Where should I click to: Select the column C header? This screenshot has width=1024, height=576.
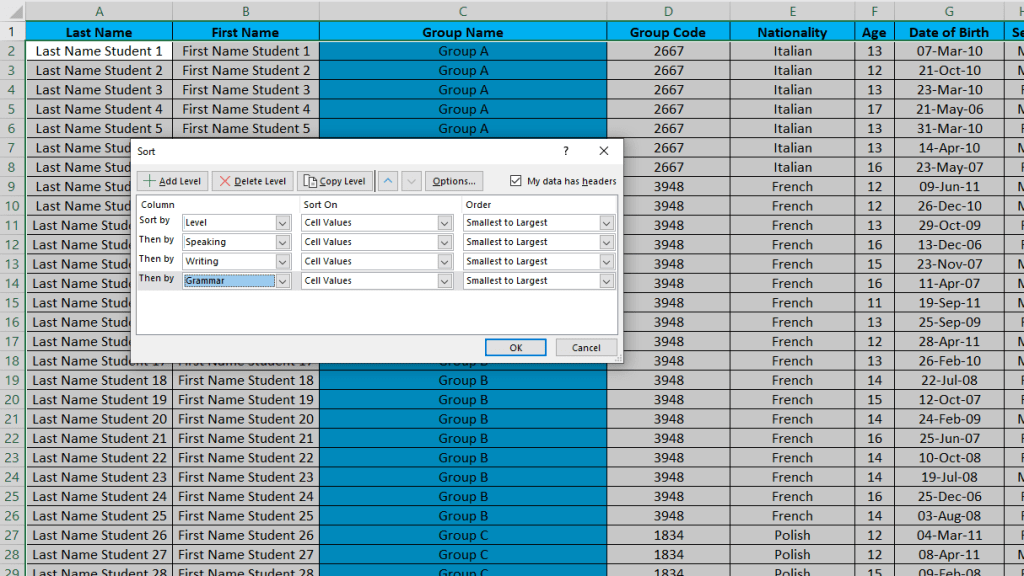pos(463,11)
